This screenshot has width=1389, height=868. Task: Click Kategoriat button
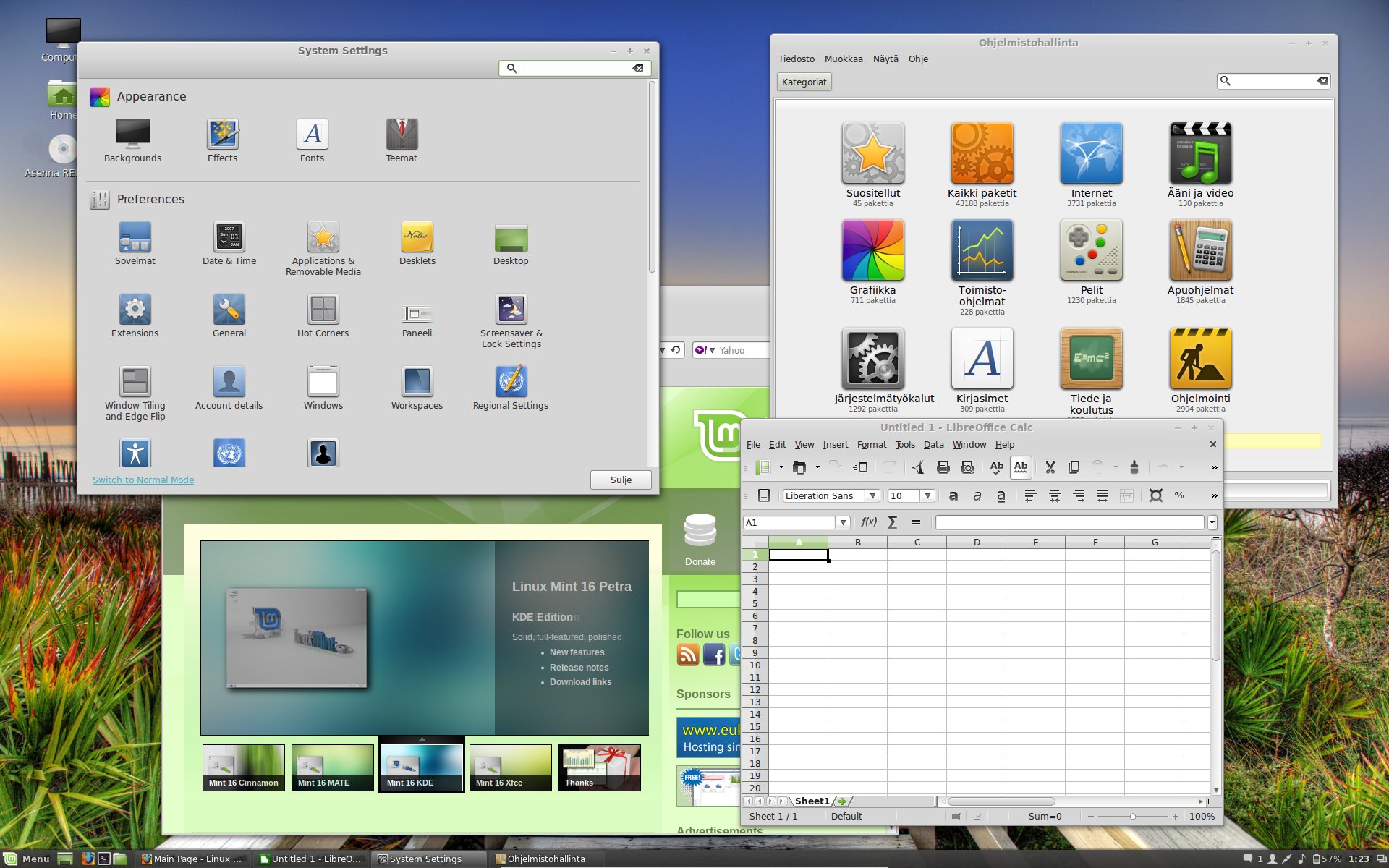[x=804, y=82]
